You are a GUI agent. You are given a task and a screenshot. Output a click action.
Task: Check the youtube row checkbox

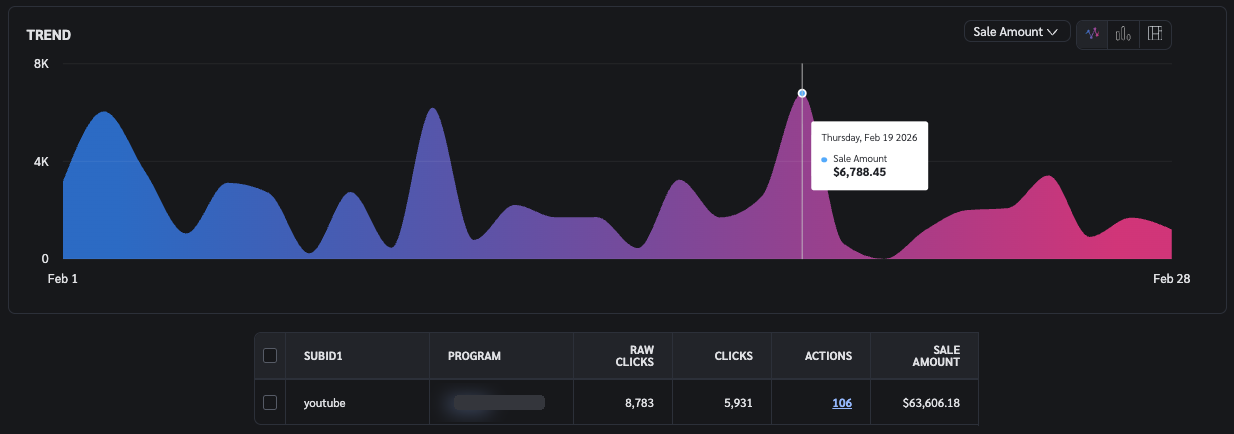click(269, 402)
